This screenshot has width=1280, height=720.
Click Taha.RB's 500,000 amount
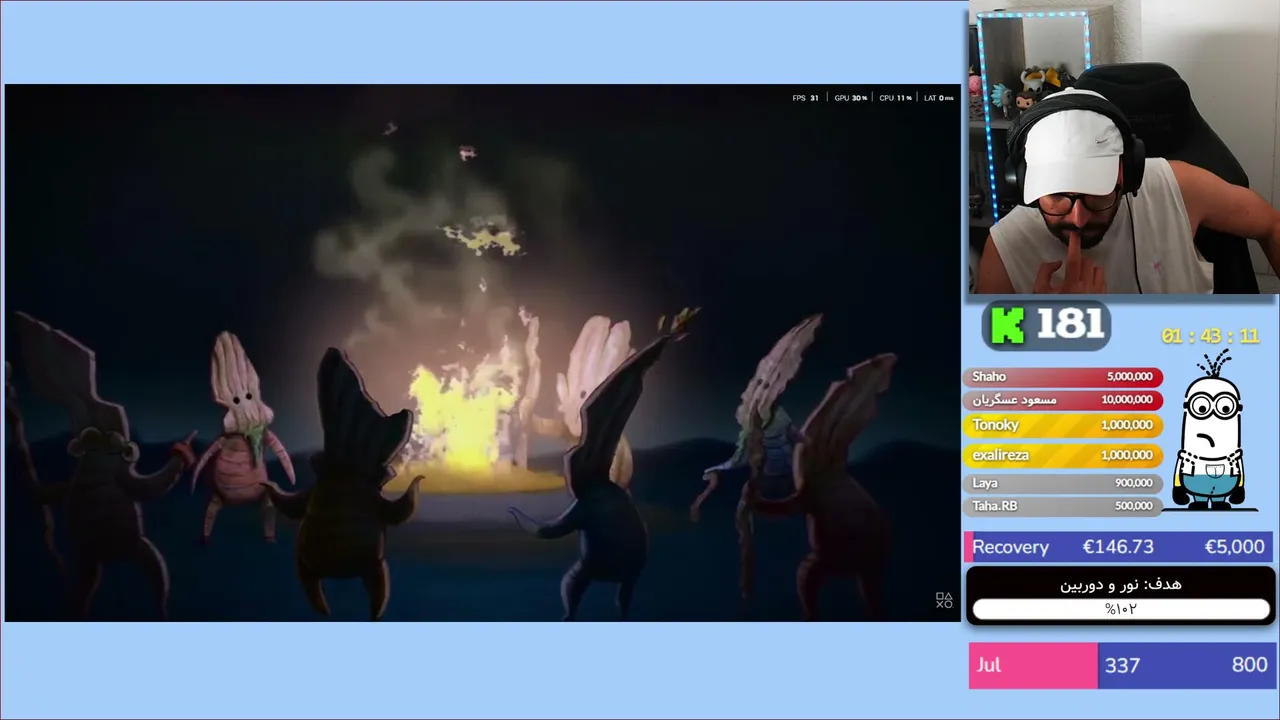(x=1134, y=506)
